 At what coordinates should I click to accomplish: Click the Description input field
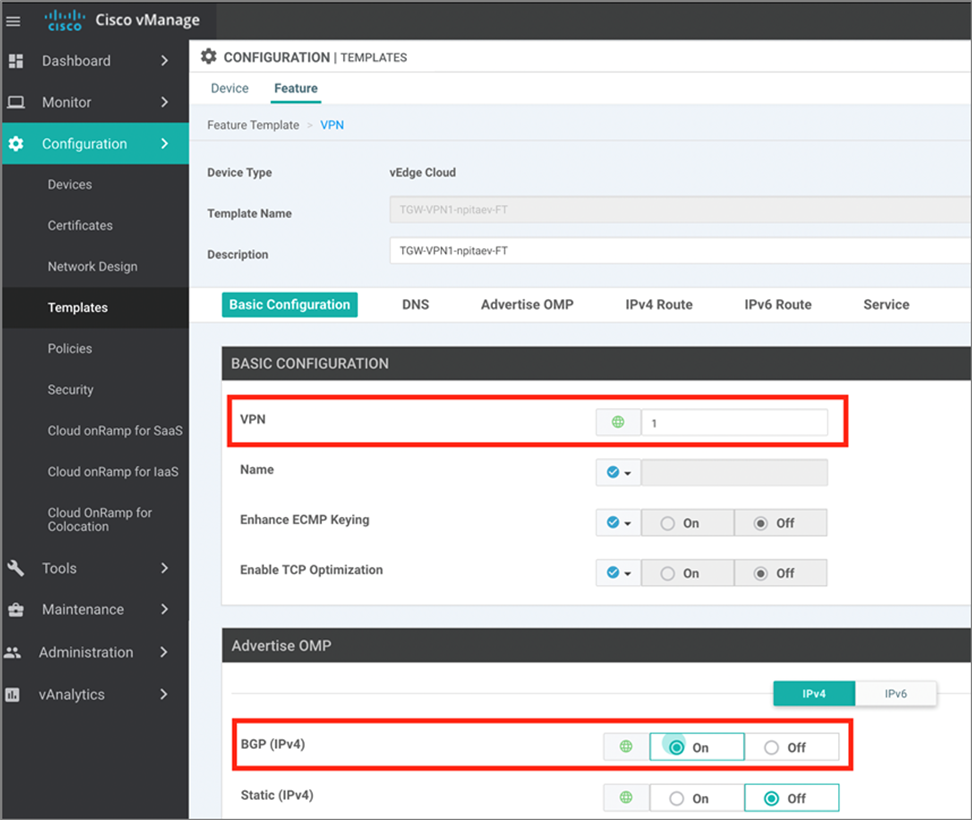click(680, 250)
